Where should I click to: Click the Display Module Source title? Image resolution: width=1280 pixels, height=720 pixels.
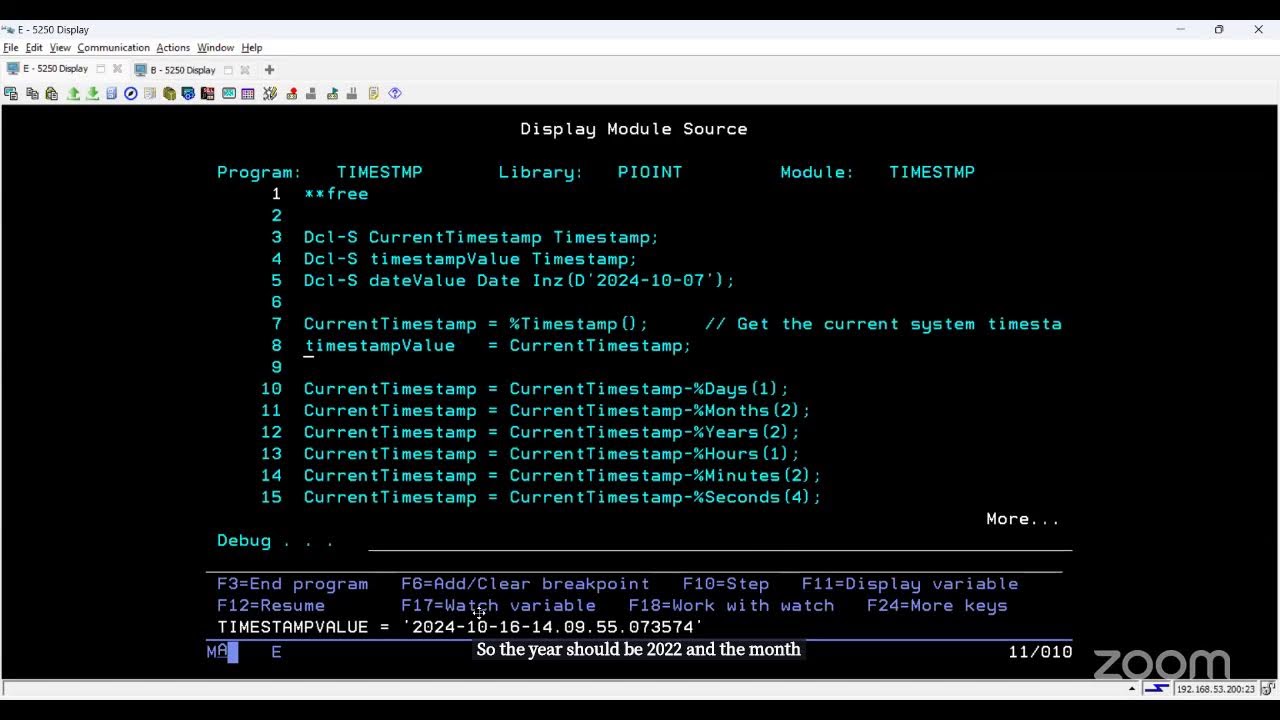[x=634, y=129]
